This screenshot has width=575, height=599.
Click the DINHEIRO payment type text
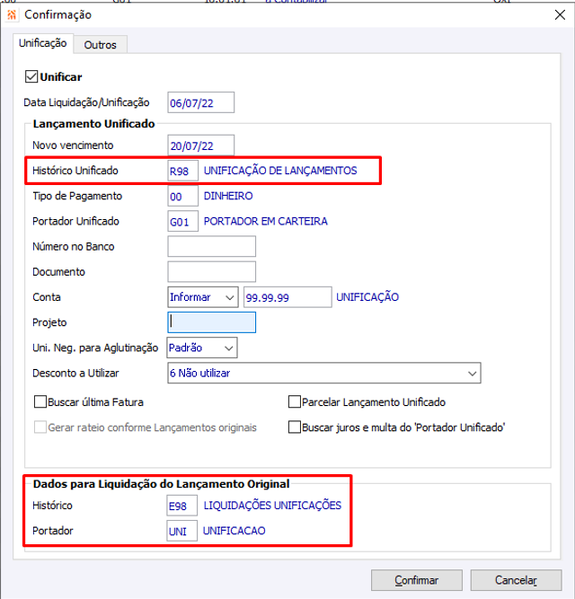pos(228,196)
